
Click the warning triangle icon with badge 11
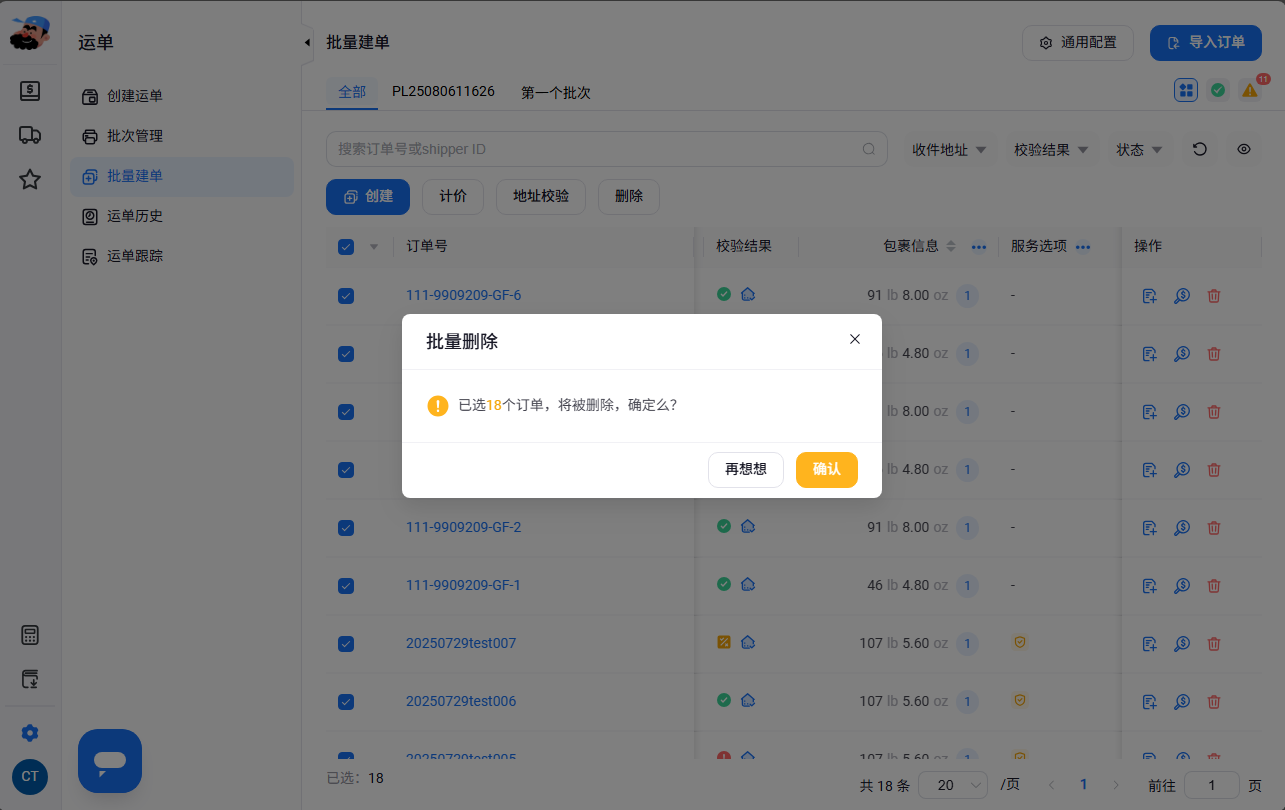[x=1250, y=90]
